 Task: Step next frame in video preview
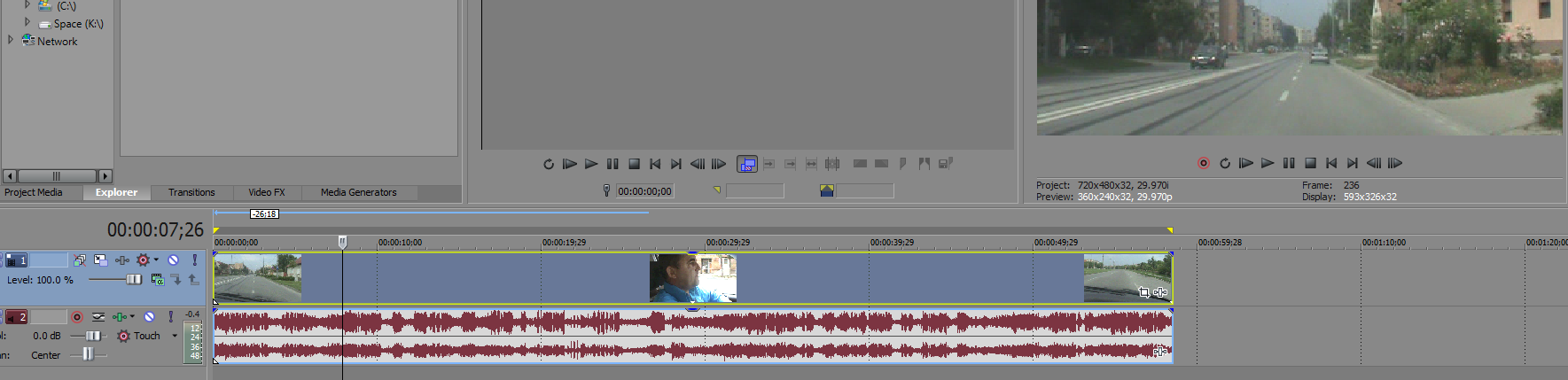point(1395,163)
